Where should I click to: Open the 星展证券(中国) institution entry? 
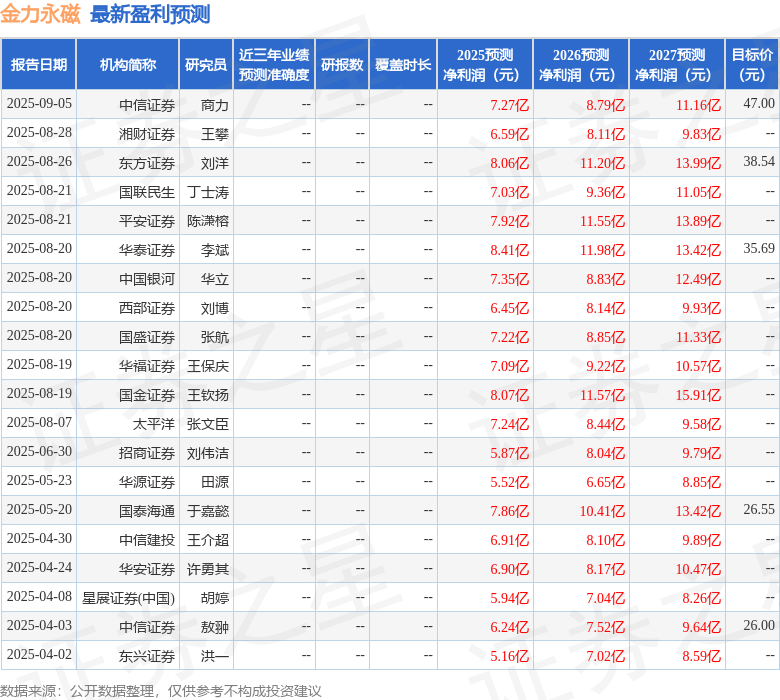click(x=129, y=598)
